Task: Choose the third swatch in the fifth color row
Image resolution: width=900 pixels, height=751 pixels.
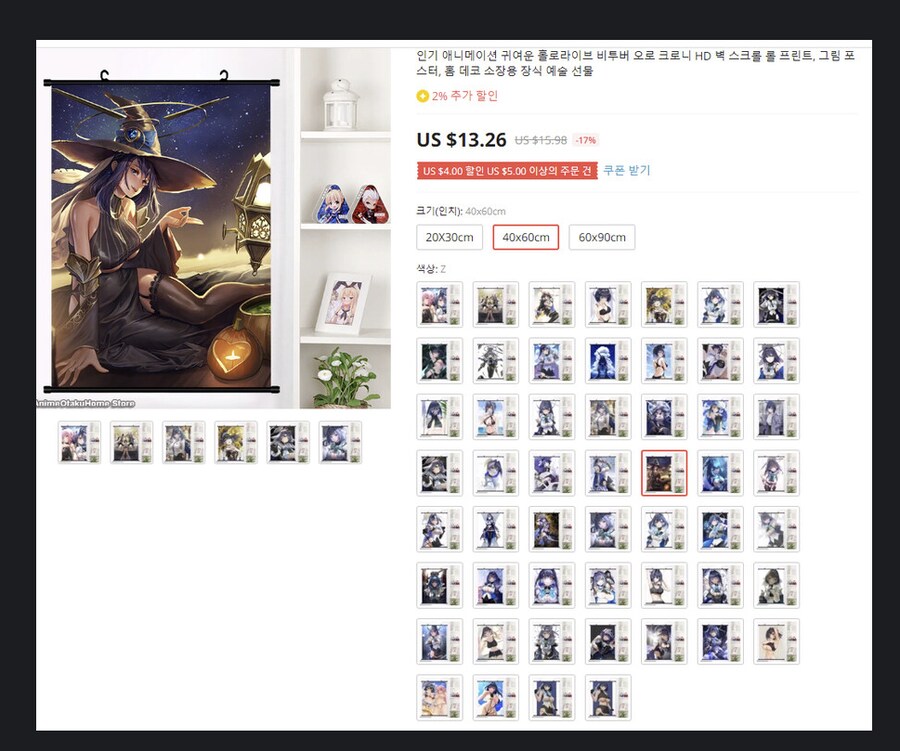Action: point(552,529)
